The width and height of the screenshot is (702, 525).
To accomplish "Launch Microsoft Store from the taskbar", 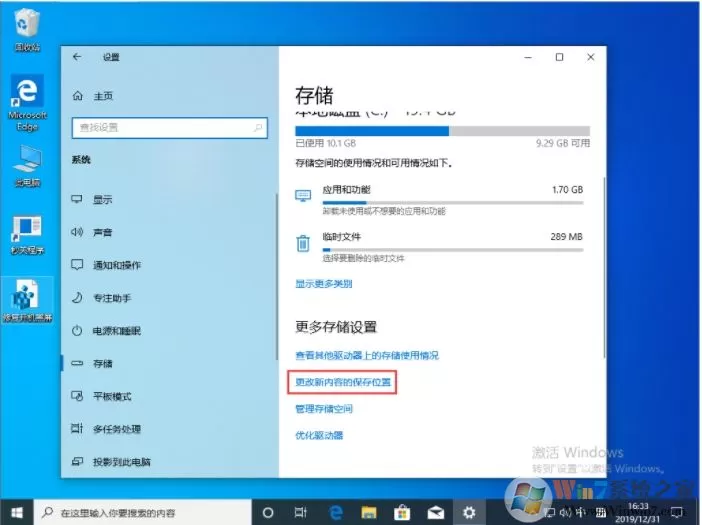I will click(402, 512).
